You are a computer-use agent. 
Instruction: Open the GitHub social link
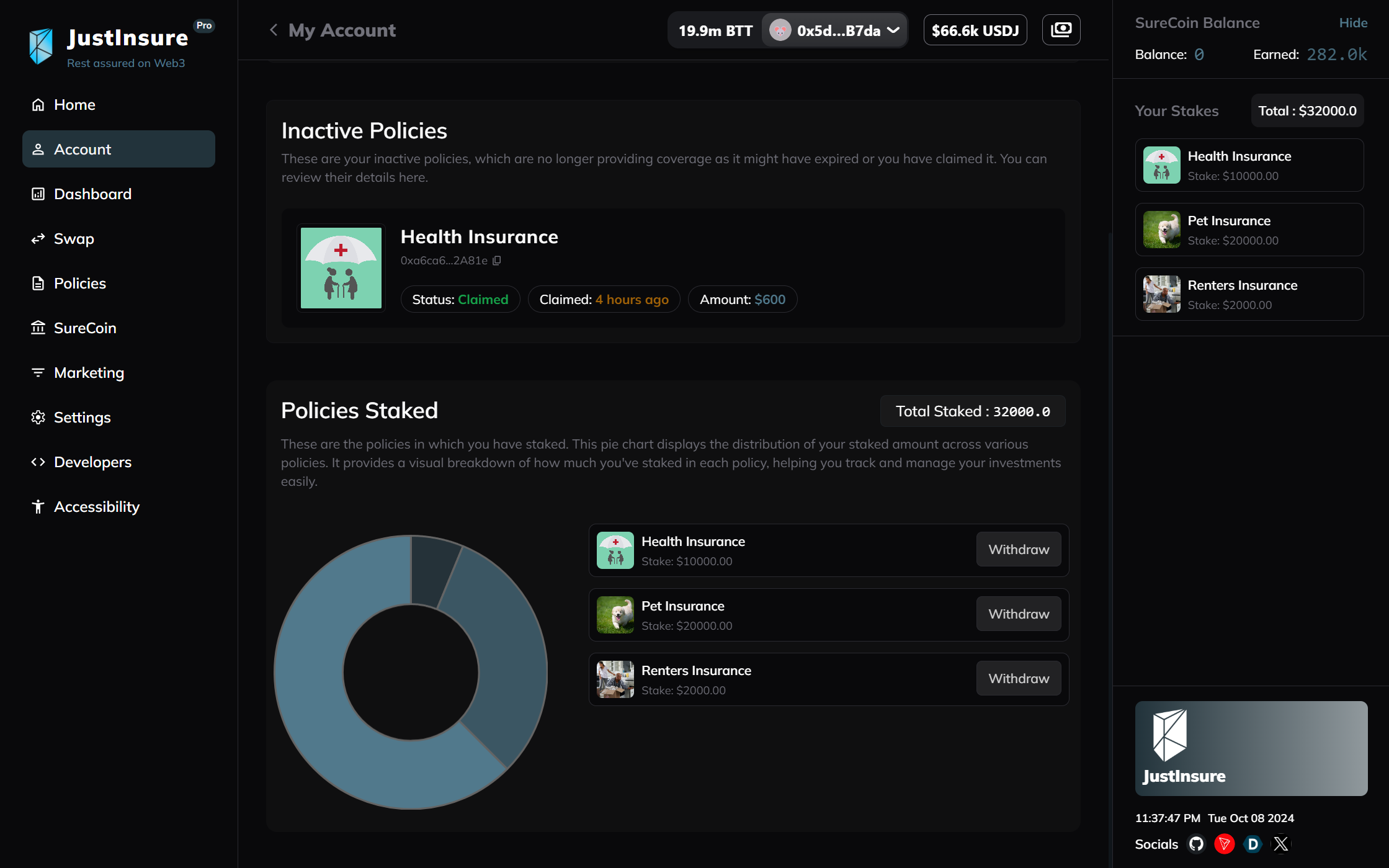[x=1196, y=844]
